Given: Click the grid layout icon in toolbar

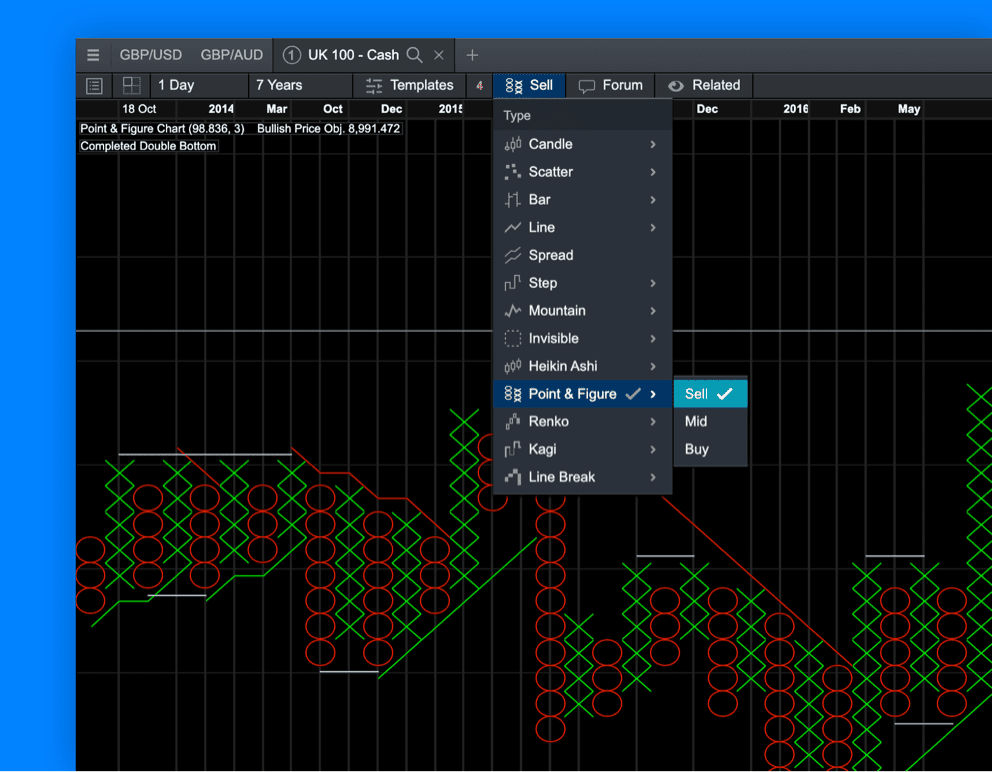Looking at the screenshot, I should pyautogui.click(x=132, y=85).
